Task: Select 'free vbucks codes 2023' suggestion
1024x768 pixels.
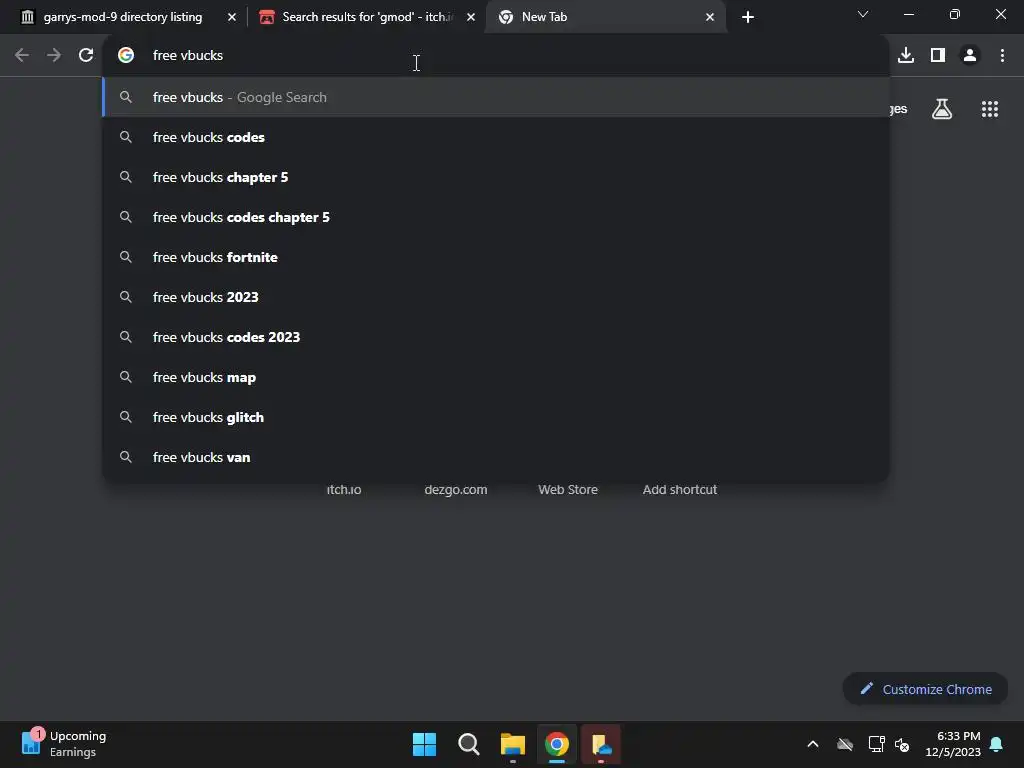Action: (496, 337)
